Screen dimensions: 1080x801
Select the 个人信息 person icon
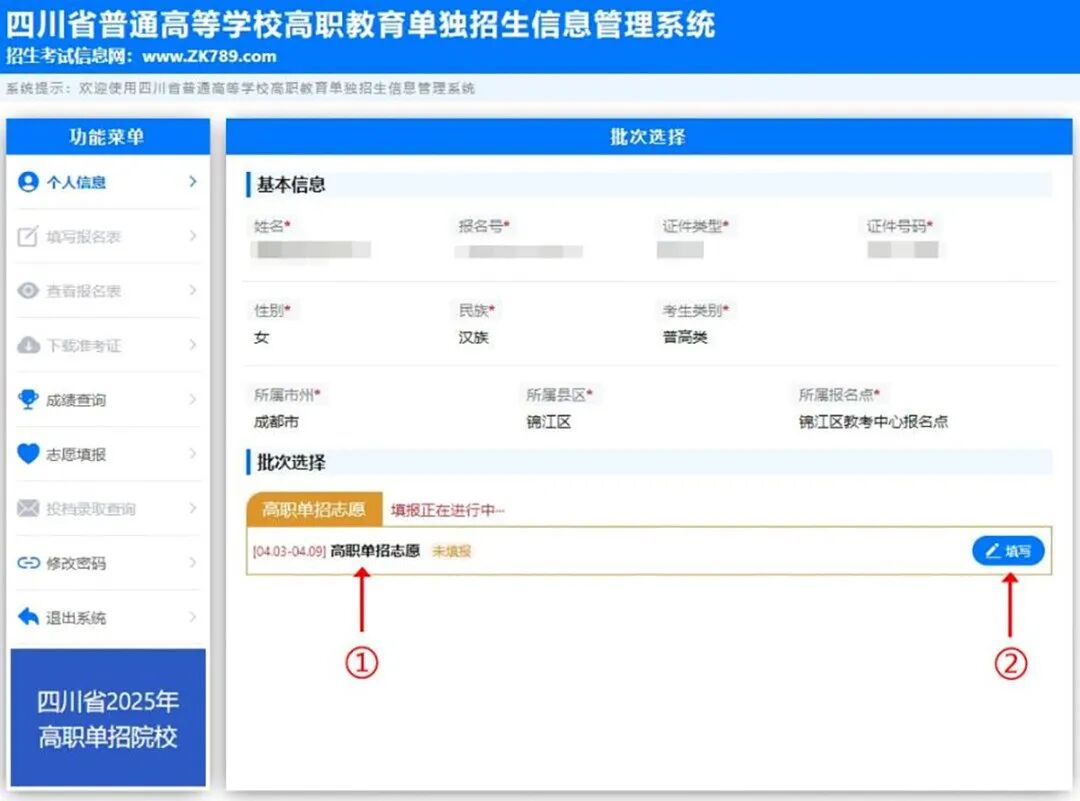[30, 182]
